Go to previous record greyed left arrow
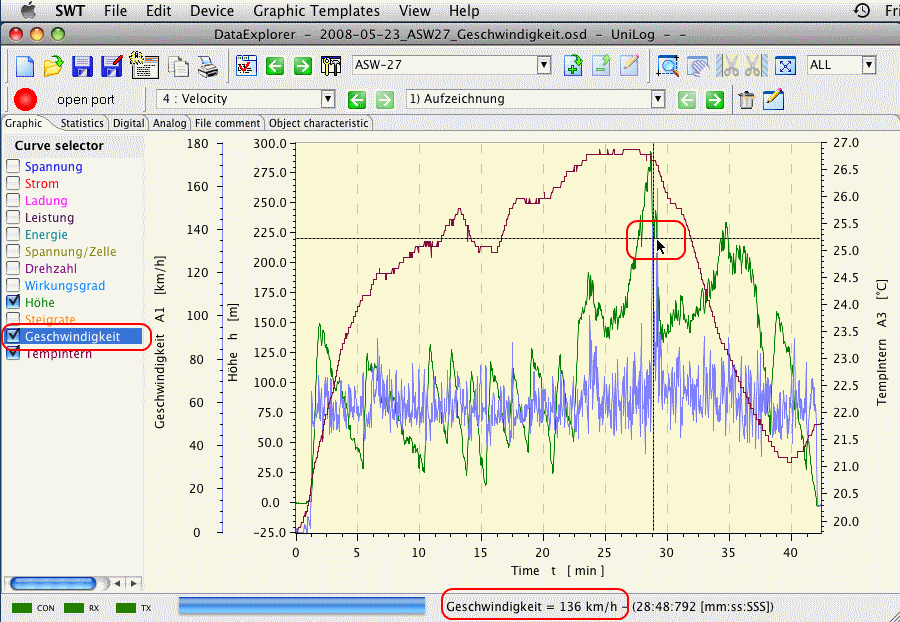 pyautogui.click(x=687, y=100)
